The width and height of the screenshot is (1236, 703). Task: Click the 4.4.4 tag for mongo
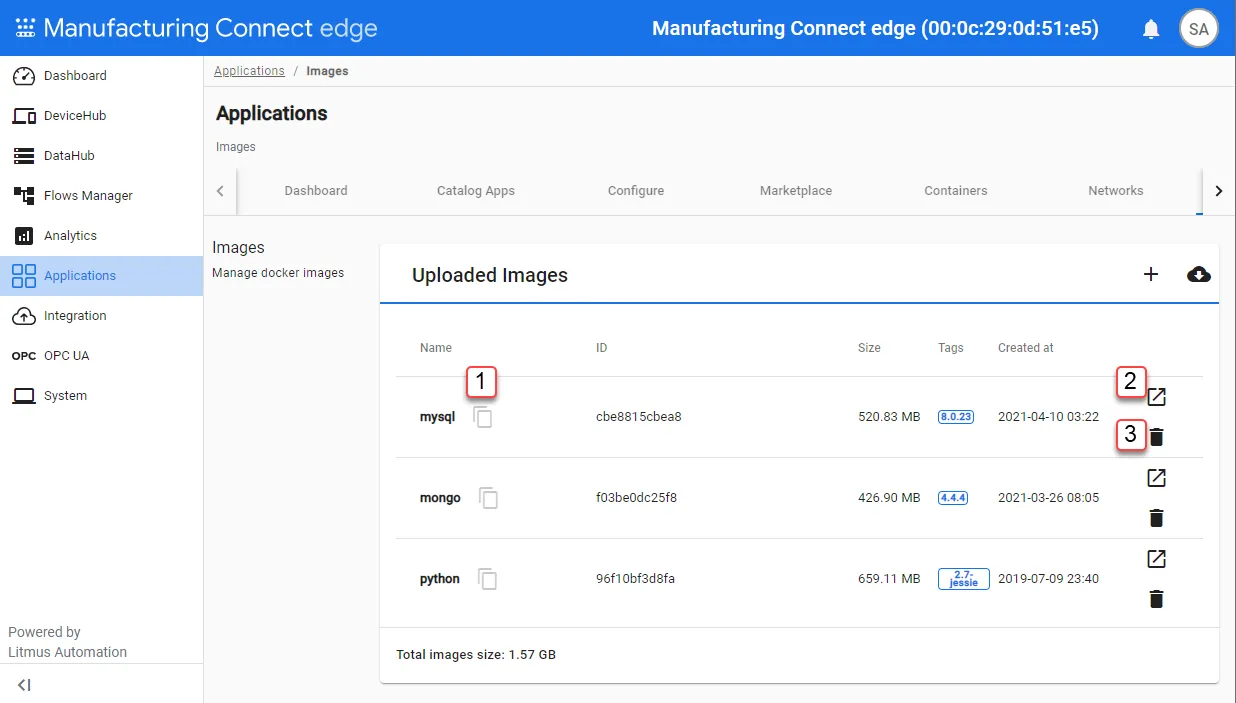point(953,498)
